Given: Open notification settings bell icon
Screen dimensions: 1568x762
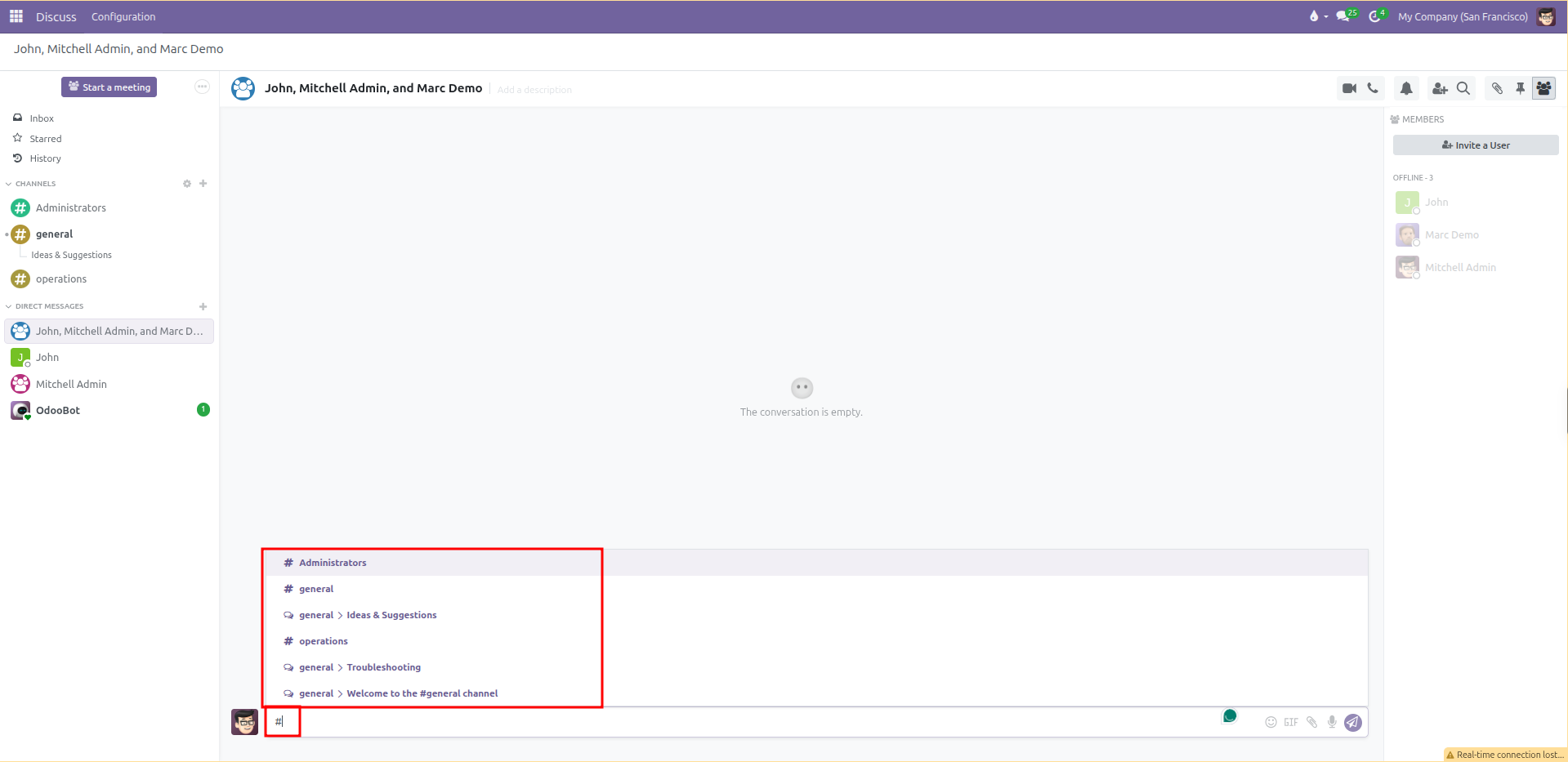Looking at the screenshot, I should 1406,88.
